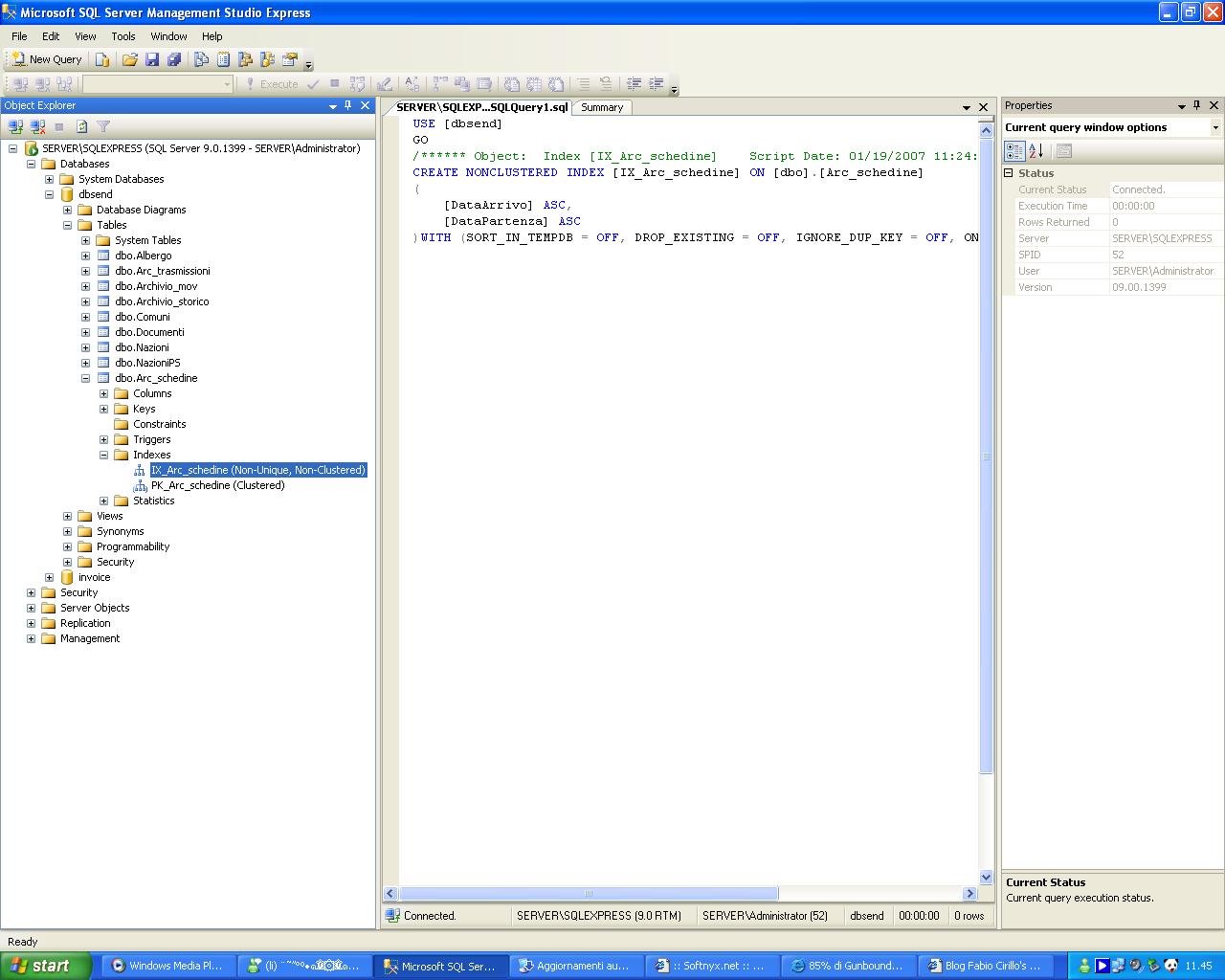Save the query with the floppy disk icon
Image resolution: width=1225 pixels, height=980 pixels.
151,59
